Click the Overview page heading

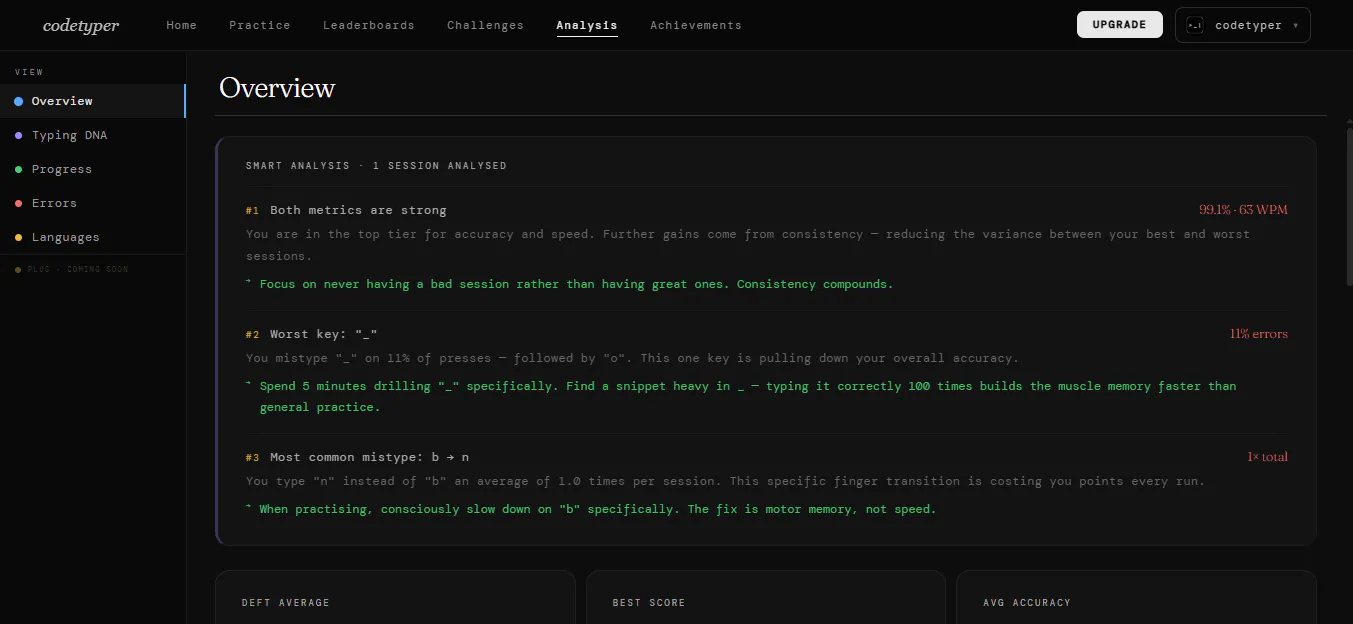point(277,88)
